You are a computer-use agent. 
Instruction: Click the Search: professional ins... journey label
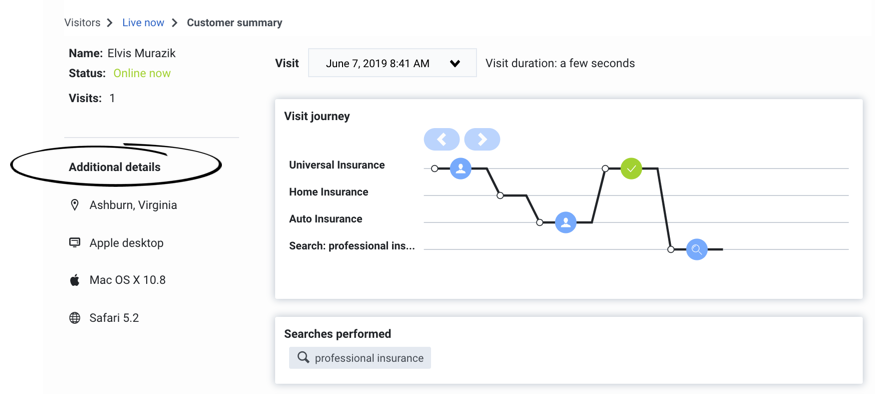pos(352,246)
